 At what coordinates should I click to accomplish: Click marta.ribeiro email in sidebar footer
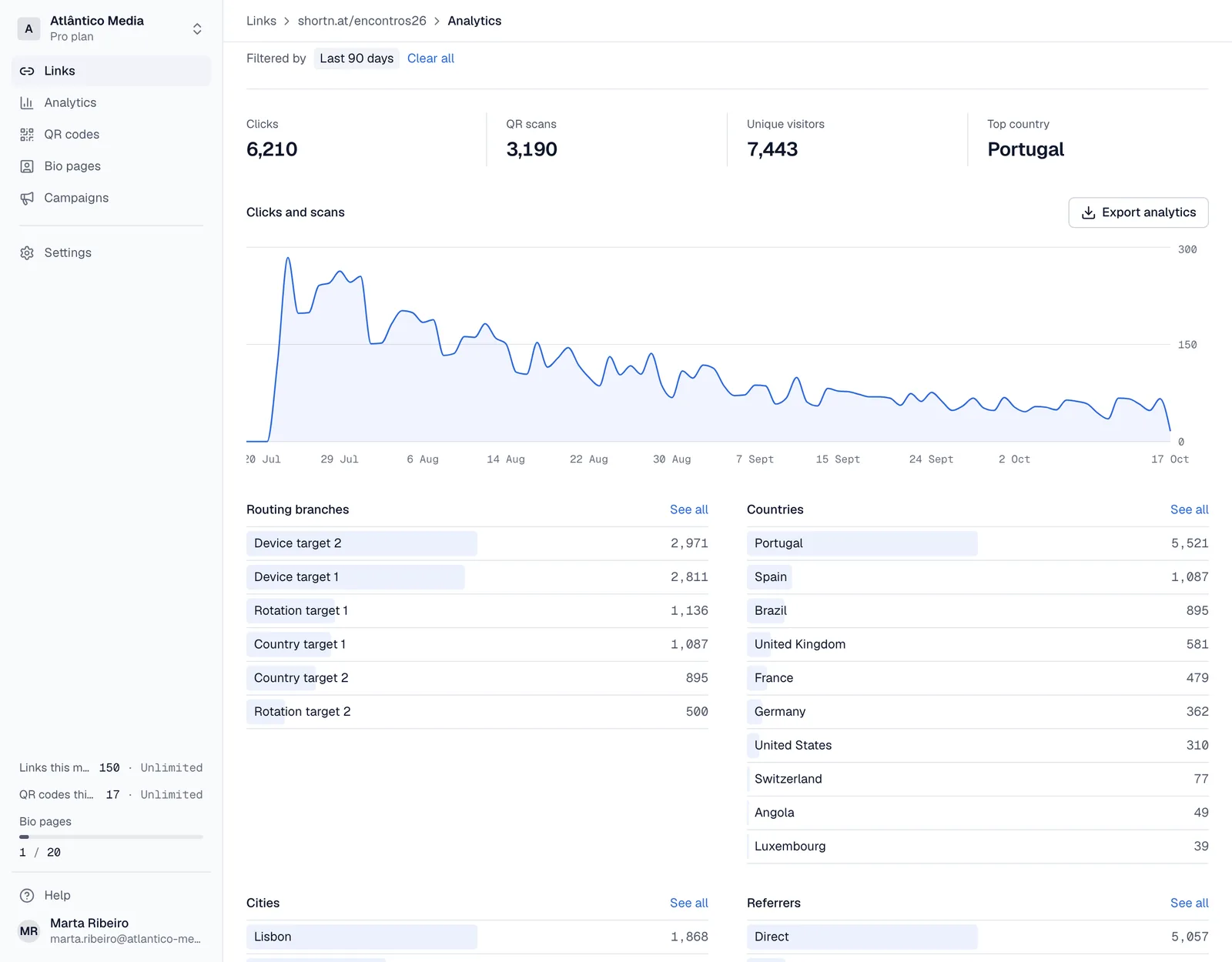pyautogui.click(x=126, y=939)
